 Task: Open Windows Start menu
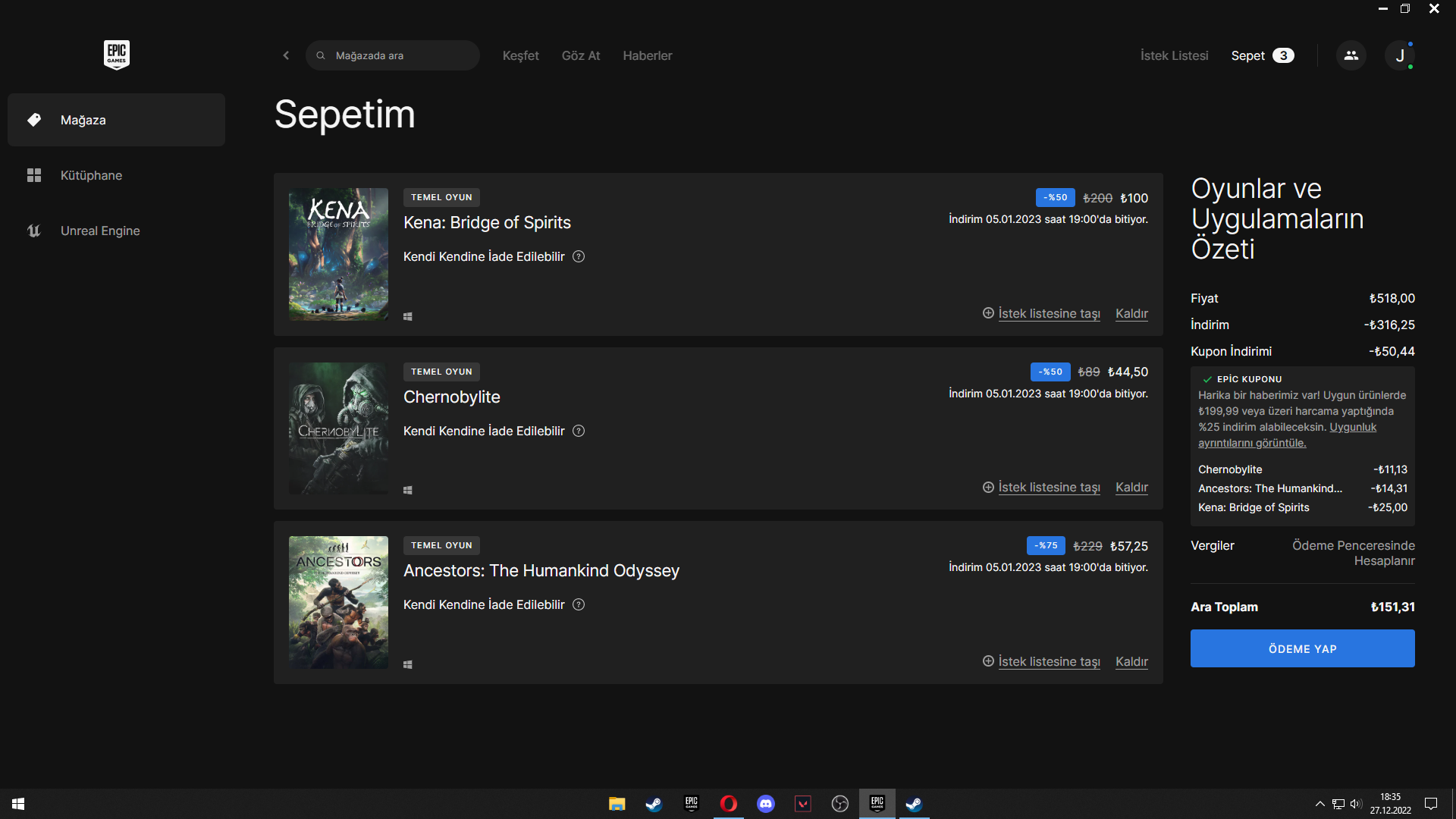click(x=18, y=804)
